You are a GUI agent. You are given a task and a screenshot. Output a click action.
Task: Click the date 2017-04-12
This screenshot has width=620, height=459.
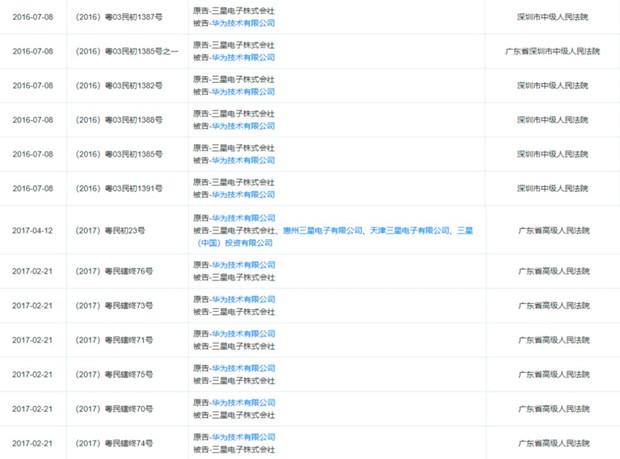tap(32, 230)
